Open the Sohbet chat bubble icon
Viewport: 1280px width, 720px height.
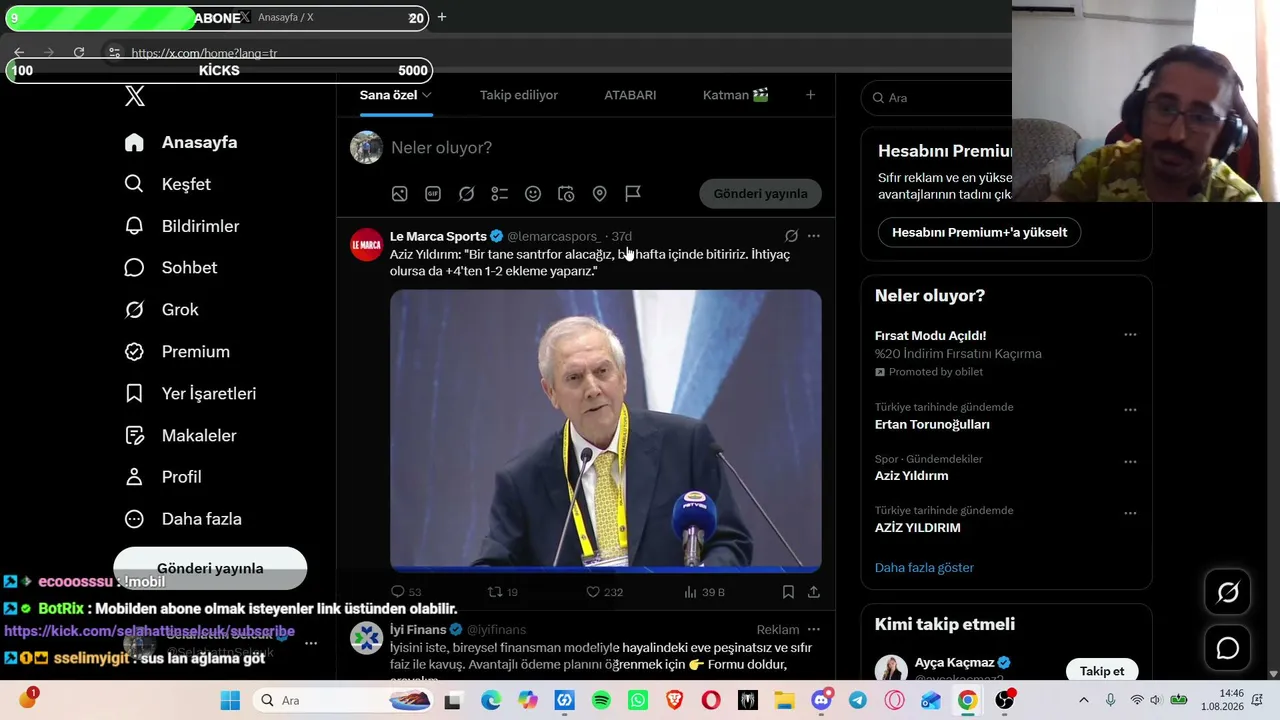[x=134, y=267]
